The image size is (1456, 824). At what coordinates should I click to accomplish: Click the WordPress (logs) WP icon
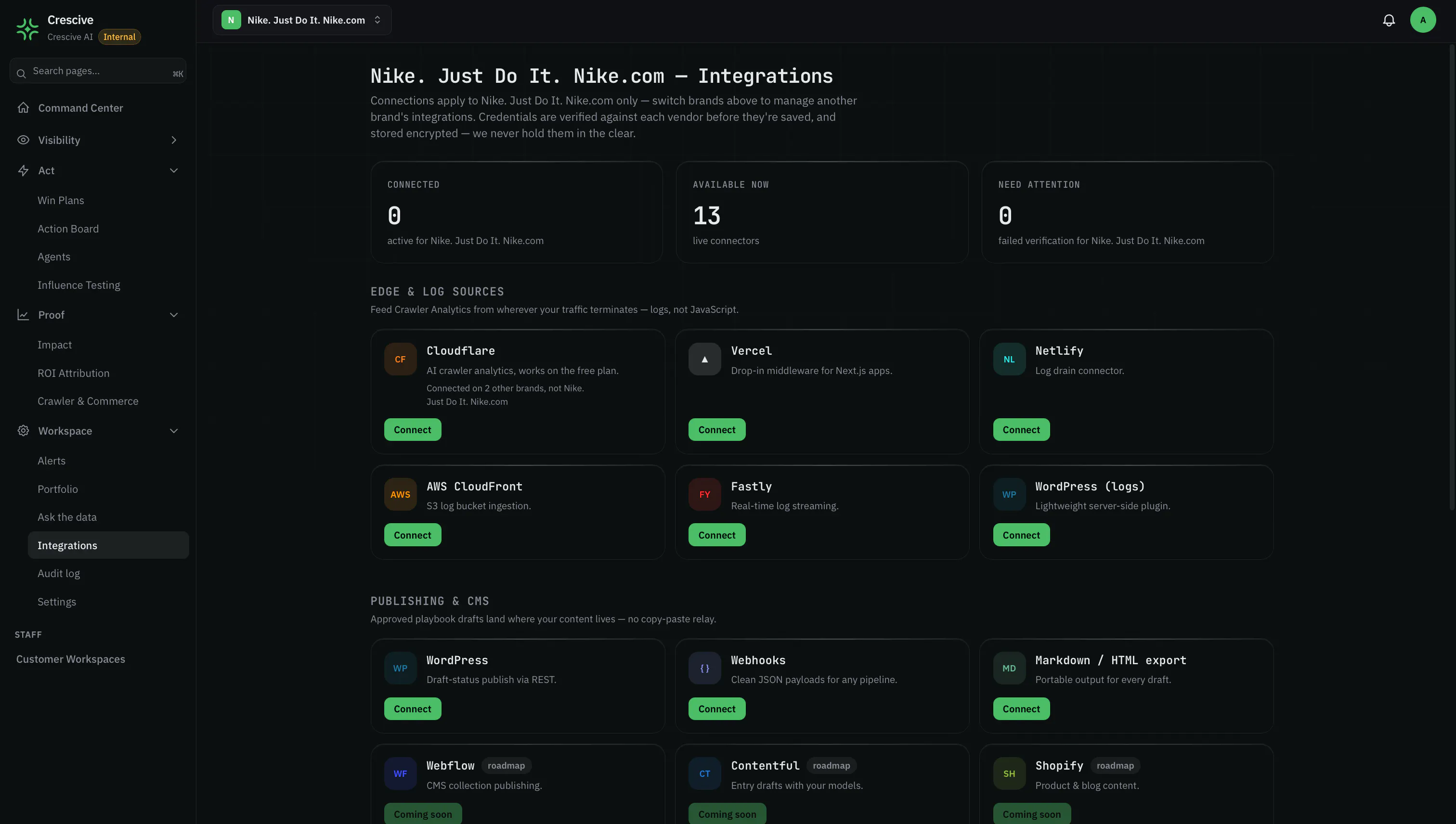(1009, 494)
